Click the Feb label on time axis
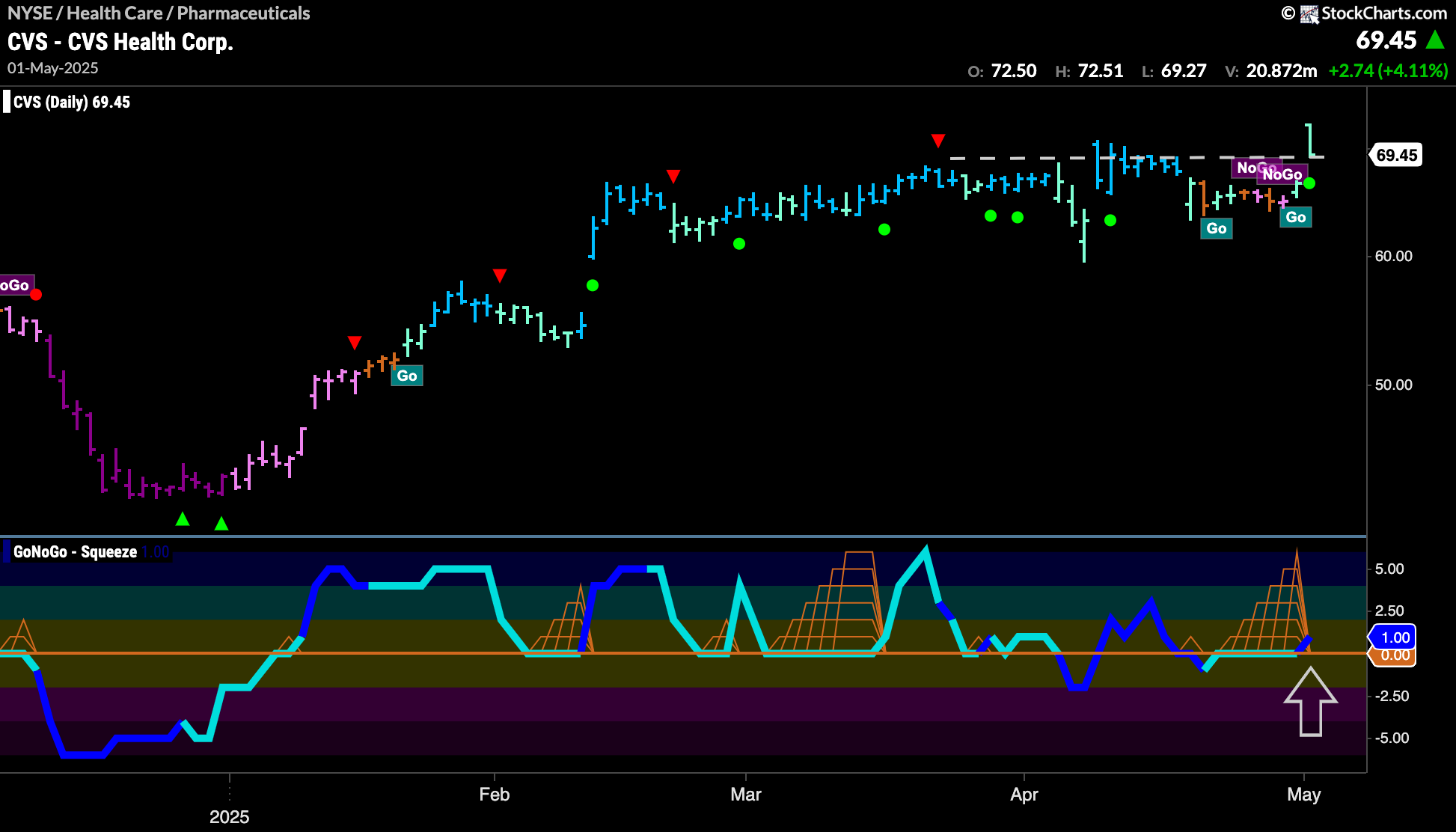This screenshot has height=832, width=1456. tap(495, 794)
